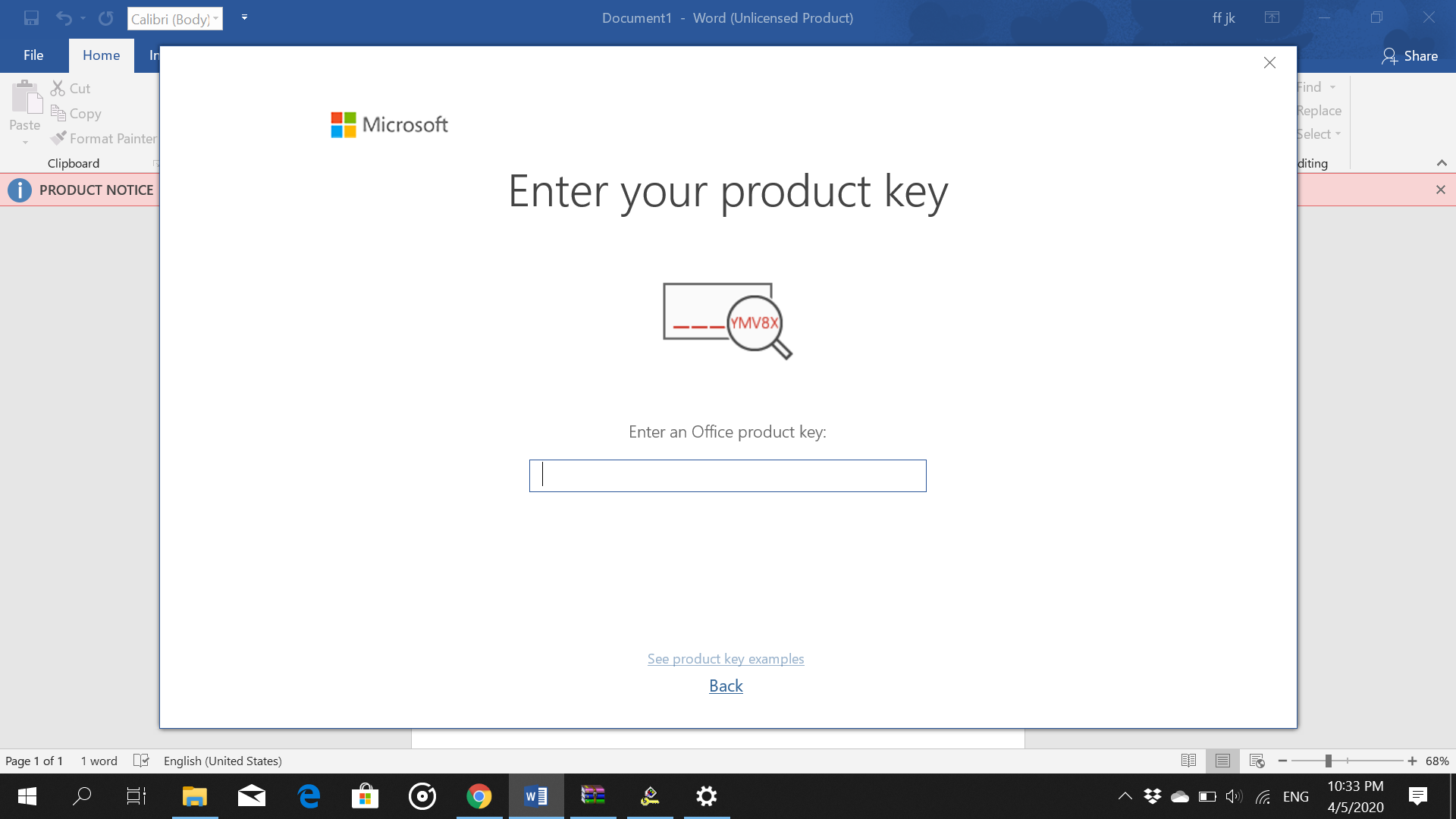The height and width of the screenshot is (819, 1456).
Task: Click the Office product key input field
Action: (x=728, y=476)
